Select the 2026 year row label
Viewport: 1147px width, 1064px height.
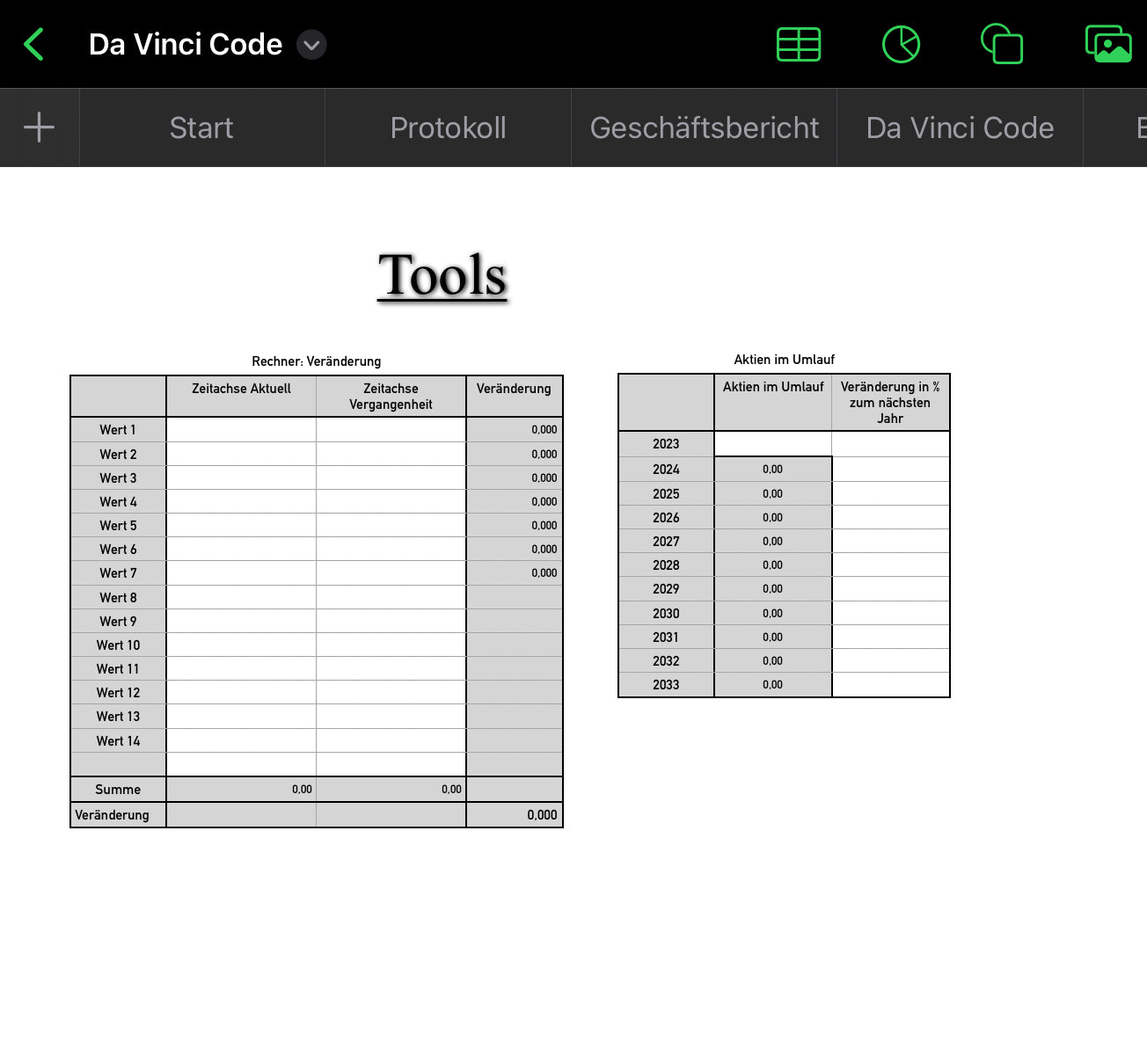[666, 518]
